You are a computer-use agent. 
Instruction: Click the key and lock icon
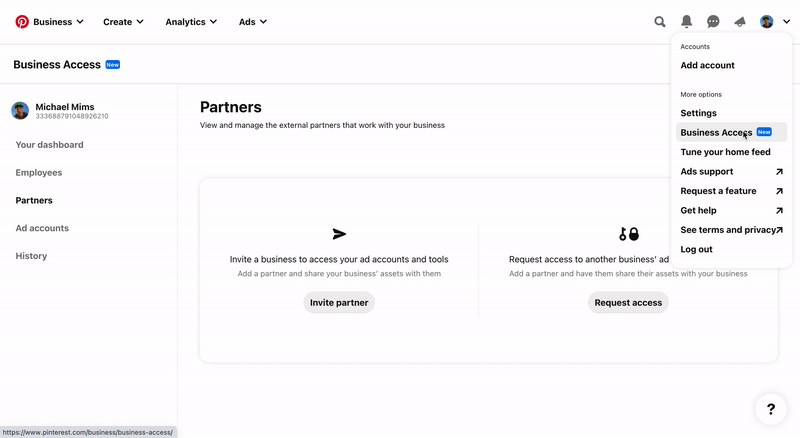coord(629,234)
